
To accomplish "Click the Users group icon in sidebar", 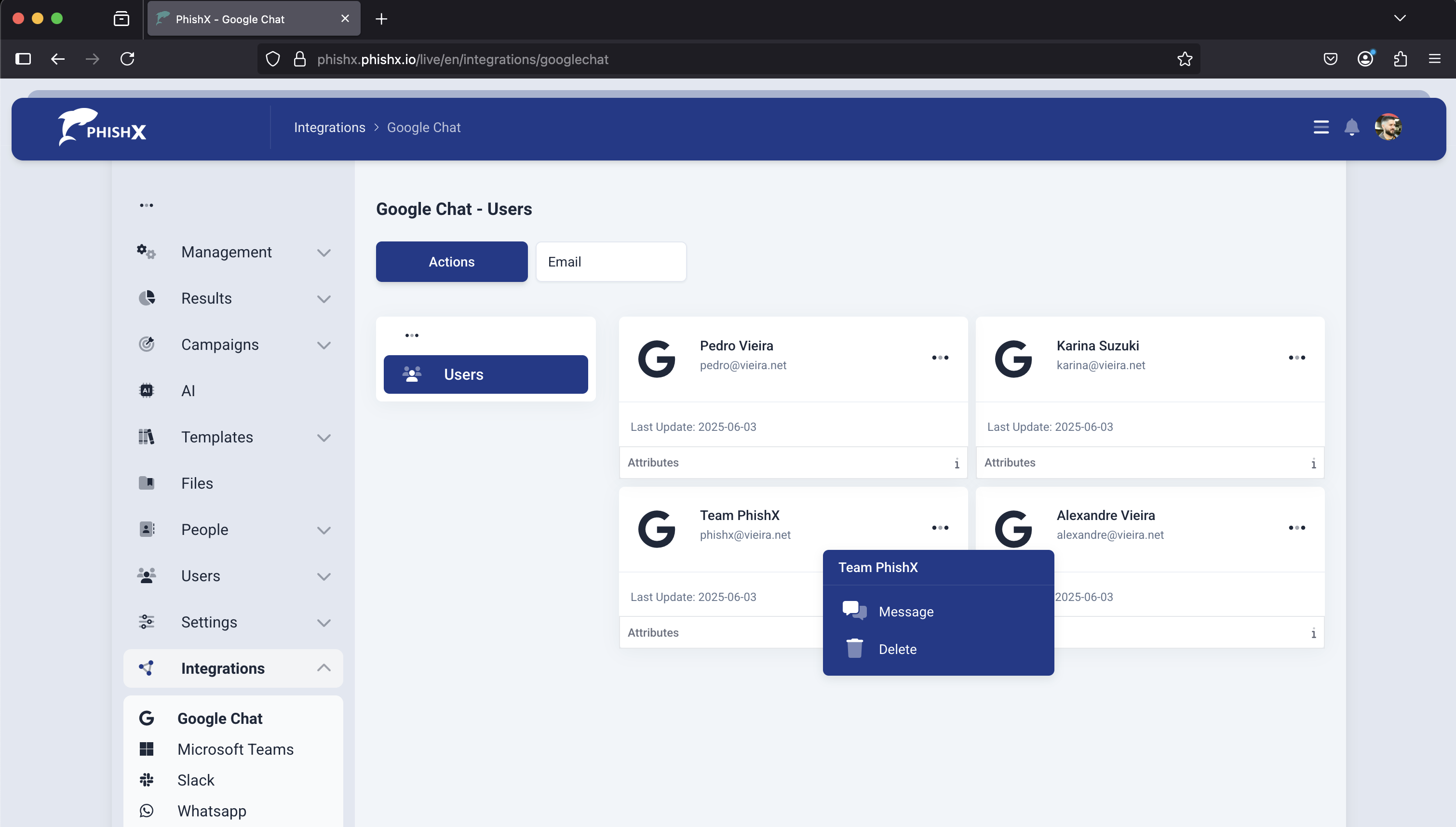I will click(147, 576).
